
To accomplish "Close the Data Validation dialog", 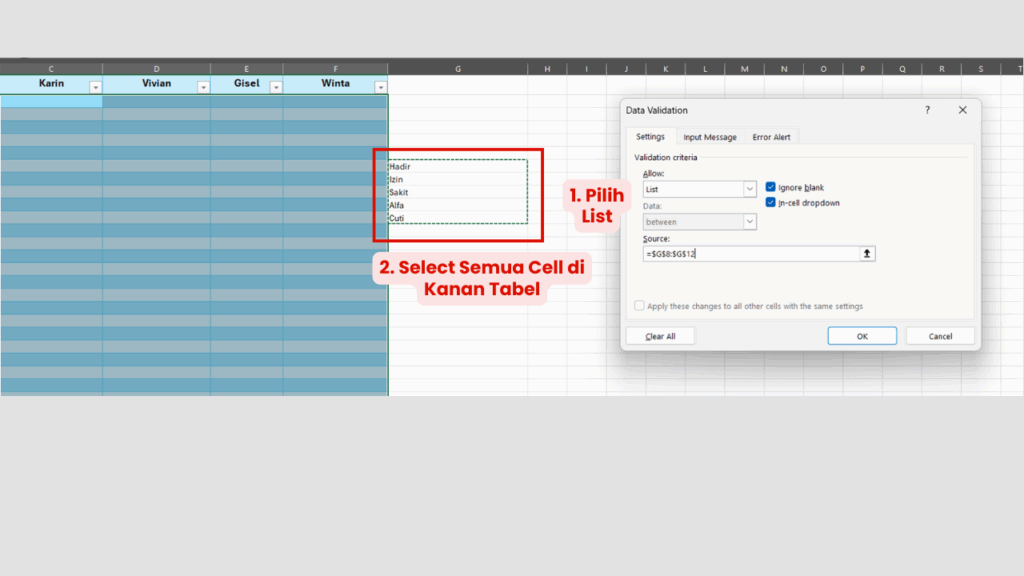I will click(962, 110).
